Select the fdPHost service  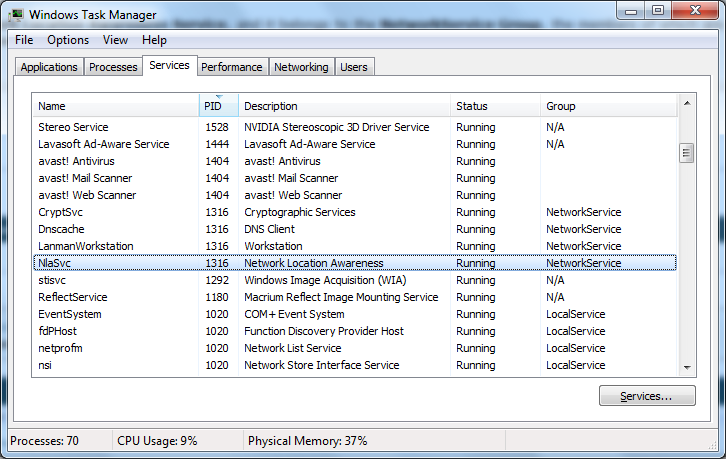click(57, 331)
